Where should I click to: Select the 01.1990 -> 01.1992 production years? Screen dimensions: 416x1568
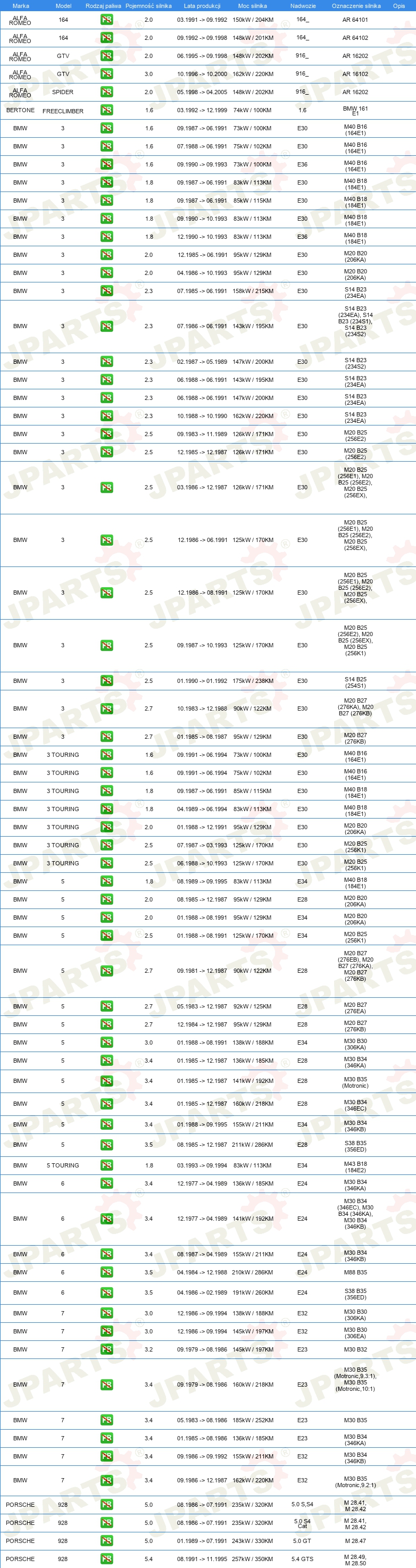click(202, 681)
